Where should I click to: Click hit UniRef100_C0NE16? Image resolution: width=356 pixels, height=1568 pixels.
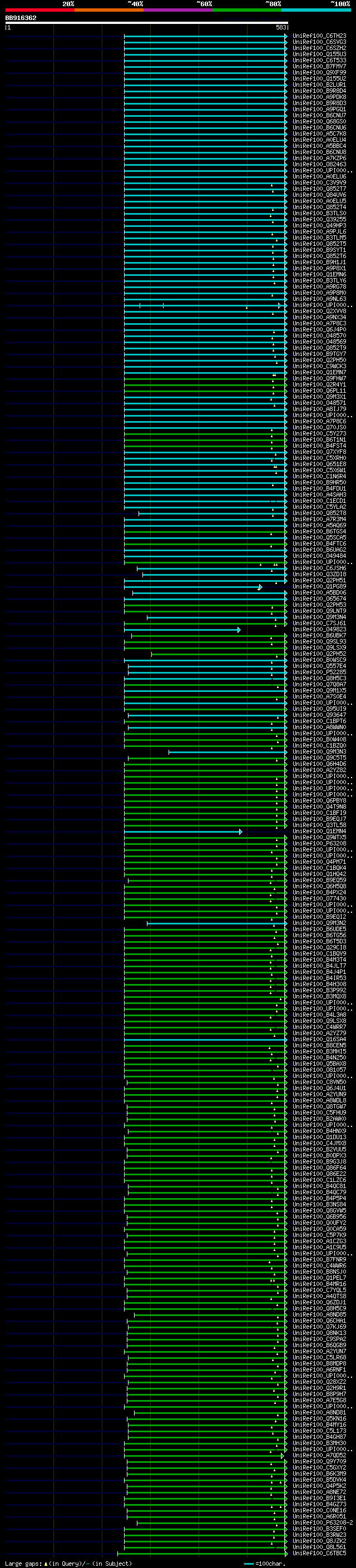pos(319,1510)
